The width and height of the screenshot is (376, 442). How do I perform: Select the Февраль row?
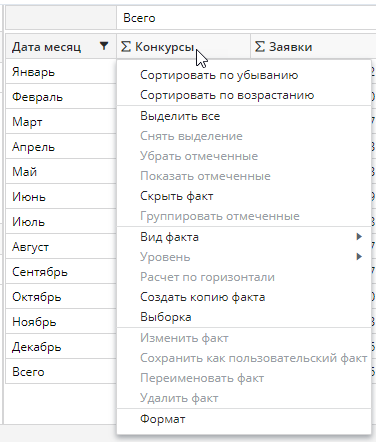click(61, 97)
